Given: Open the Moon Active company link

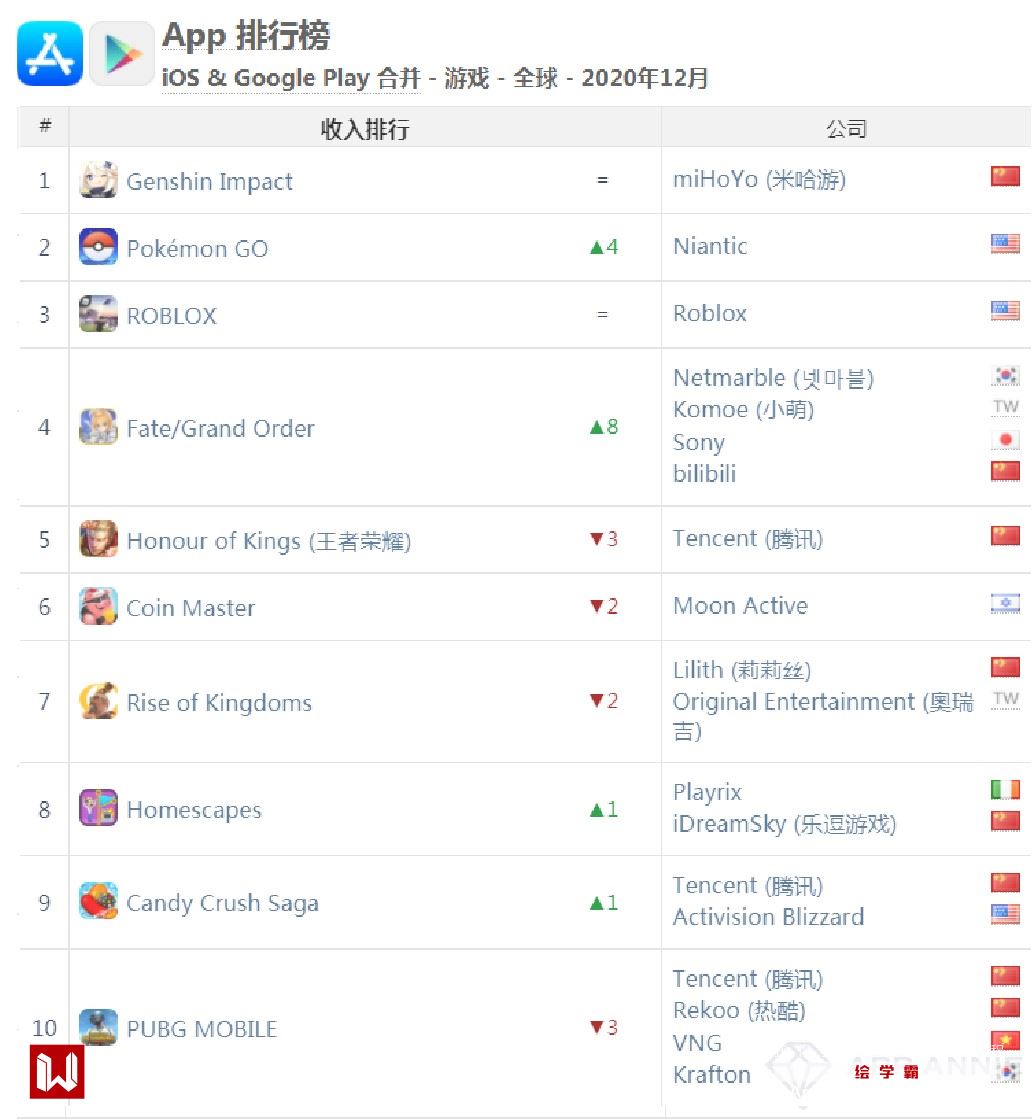Looking at the screenshot, I should (x=741, y=606).
